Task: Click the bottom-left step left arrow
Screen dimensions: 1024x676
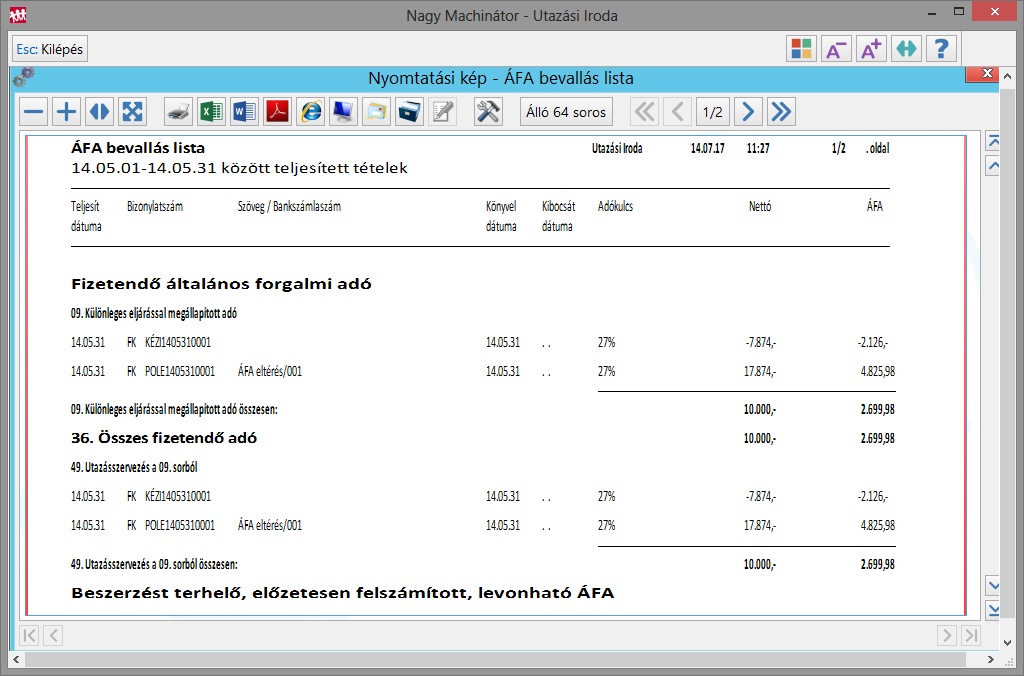Action: click(x=54, y=635)
